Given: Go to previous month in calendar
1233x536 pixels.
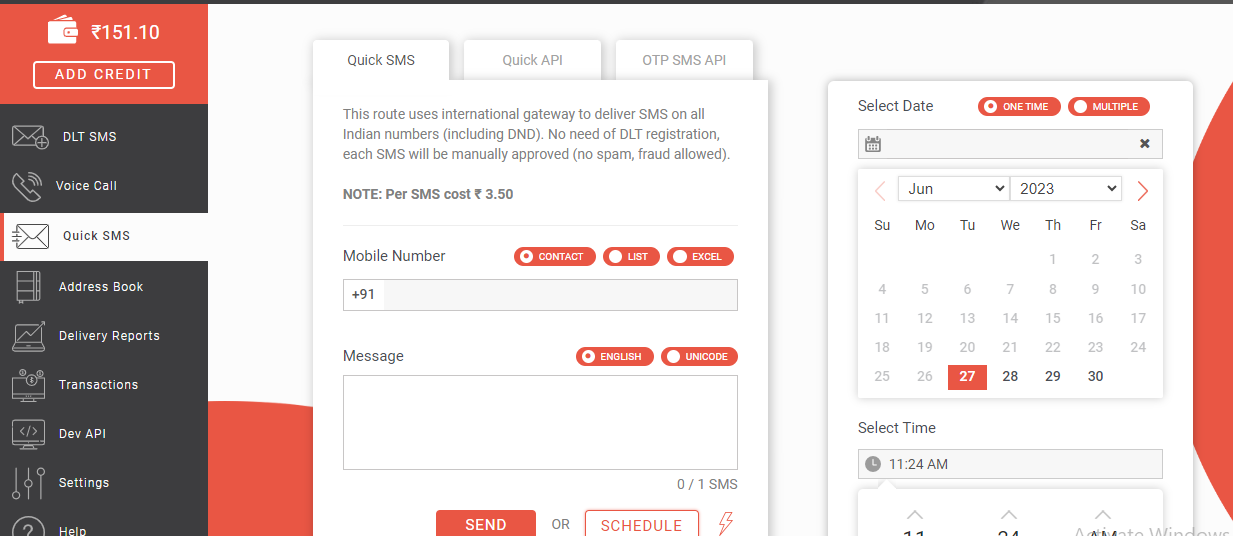Looking at the screenshot, I should 880,190.
